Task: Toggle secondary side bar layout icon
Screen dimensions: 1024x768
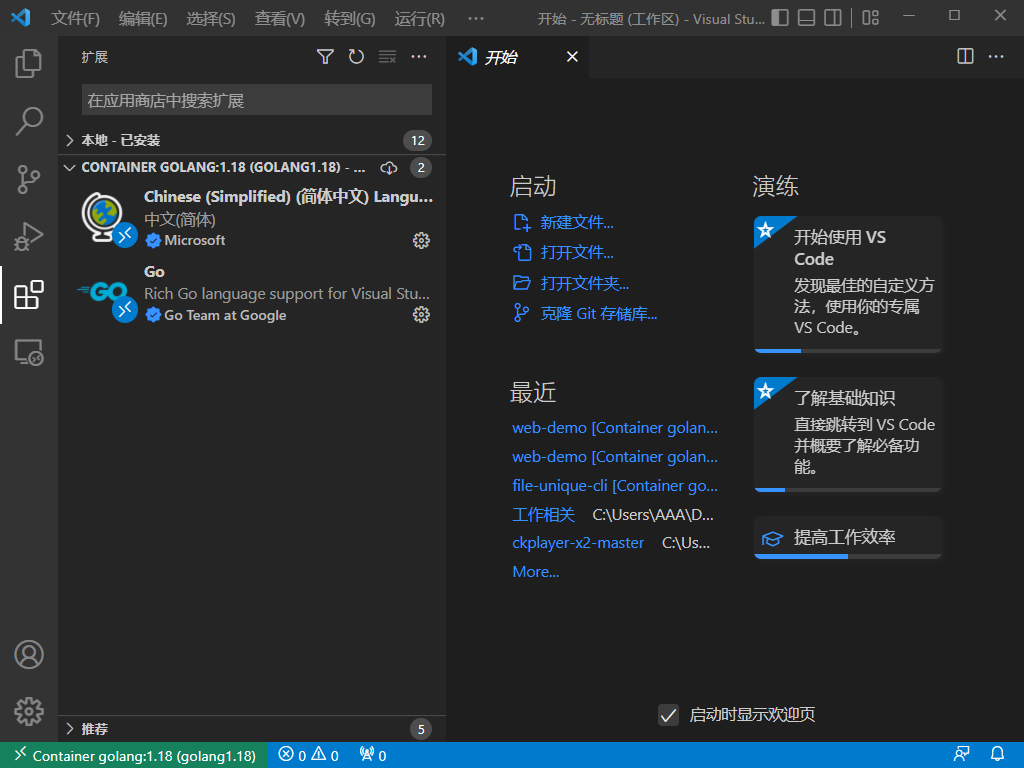Action: pyautogui.click(x=833, y=18)
